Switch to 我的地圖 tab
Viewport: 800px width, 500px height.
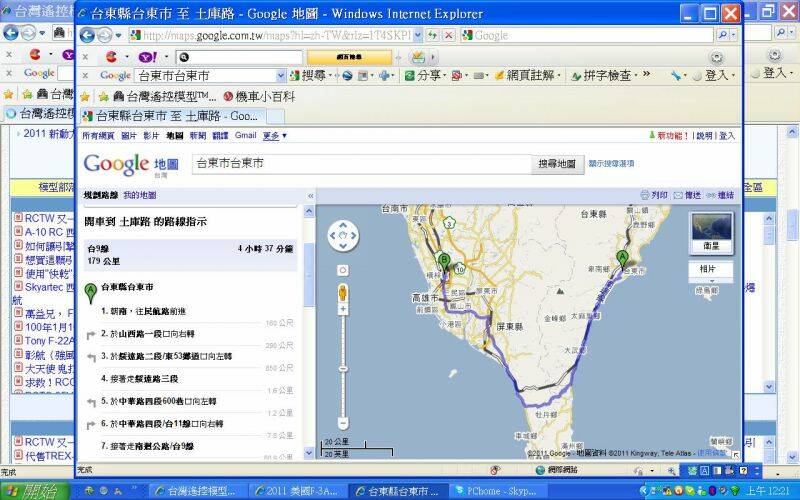pyautogui.click(x=140, y=195)
